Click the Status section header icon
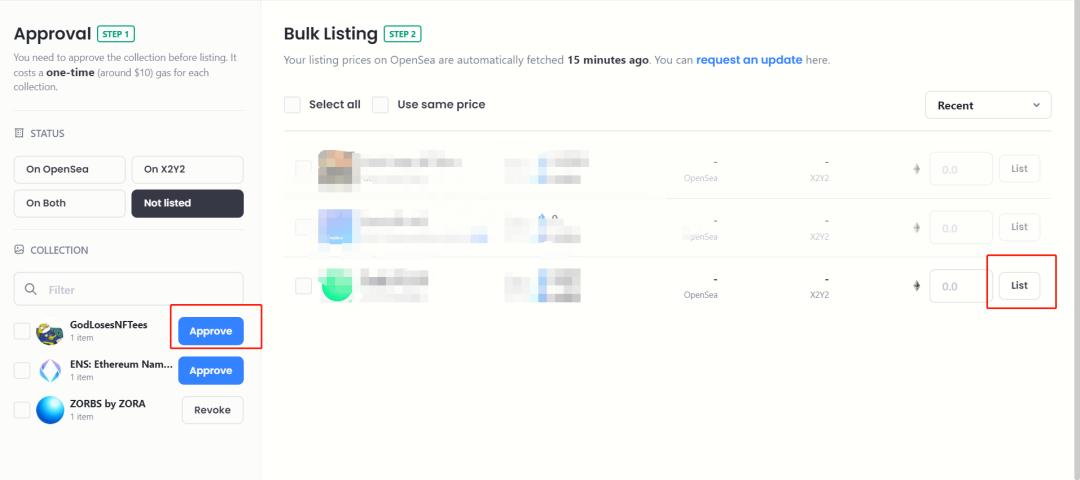Image resolution: width=1080 pixels, height=480 pixels. 19,133
